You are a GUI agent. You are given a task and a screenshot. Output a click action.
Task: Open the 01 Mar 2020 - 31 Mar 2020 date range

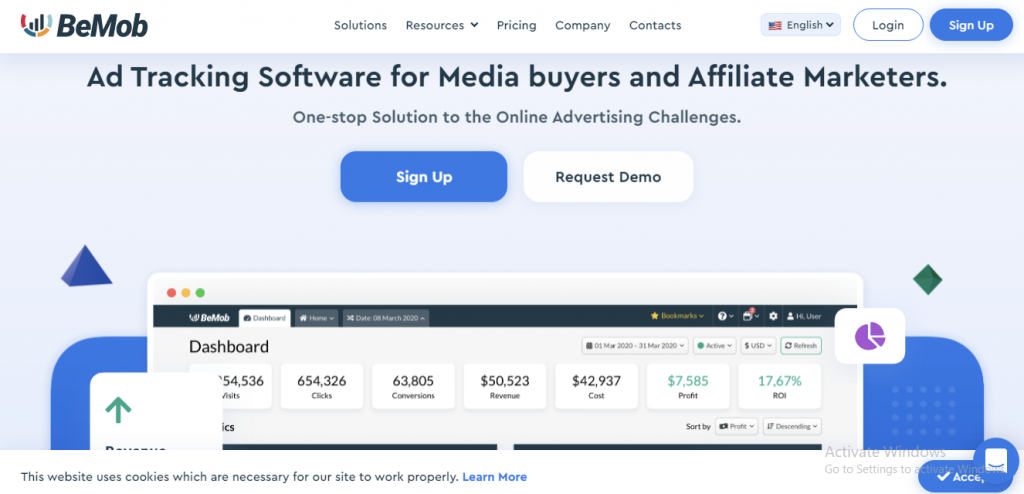coord(635,346)
